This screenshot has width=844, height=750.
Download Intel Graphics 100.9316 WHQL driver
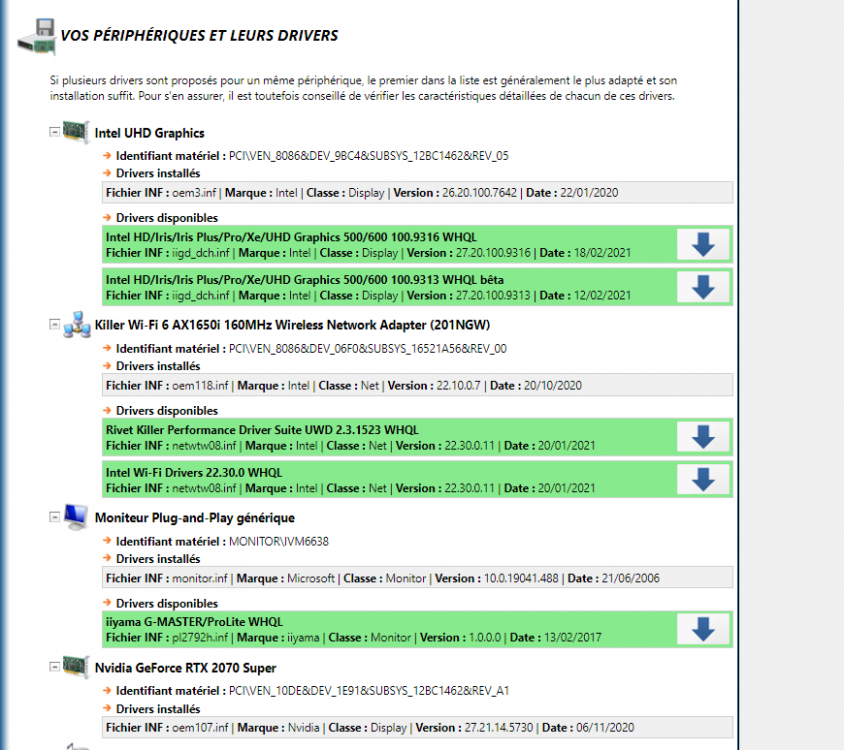[703, 244]
